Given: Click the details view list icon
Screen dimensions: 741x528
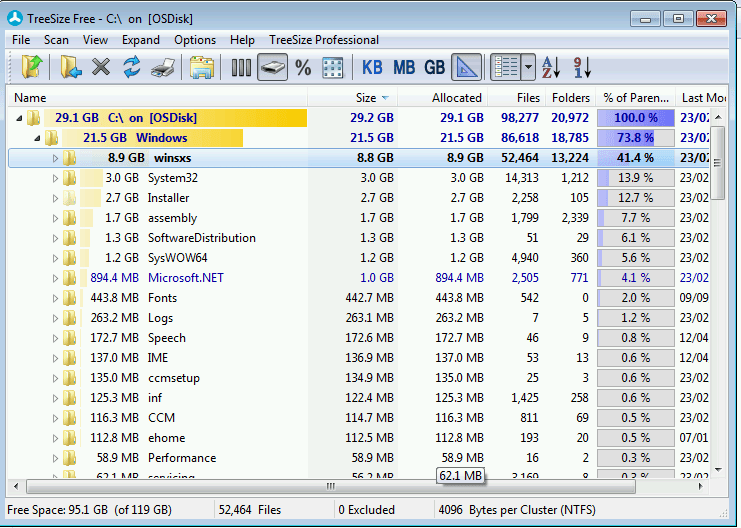Looking at the screenshot, I should pos(506,67).
